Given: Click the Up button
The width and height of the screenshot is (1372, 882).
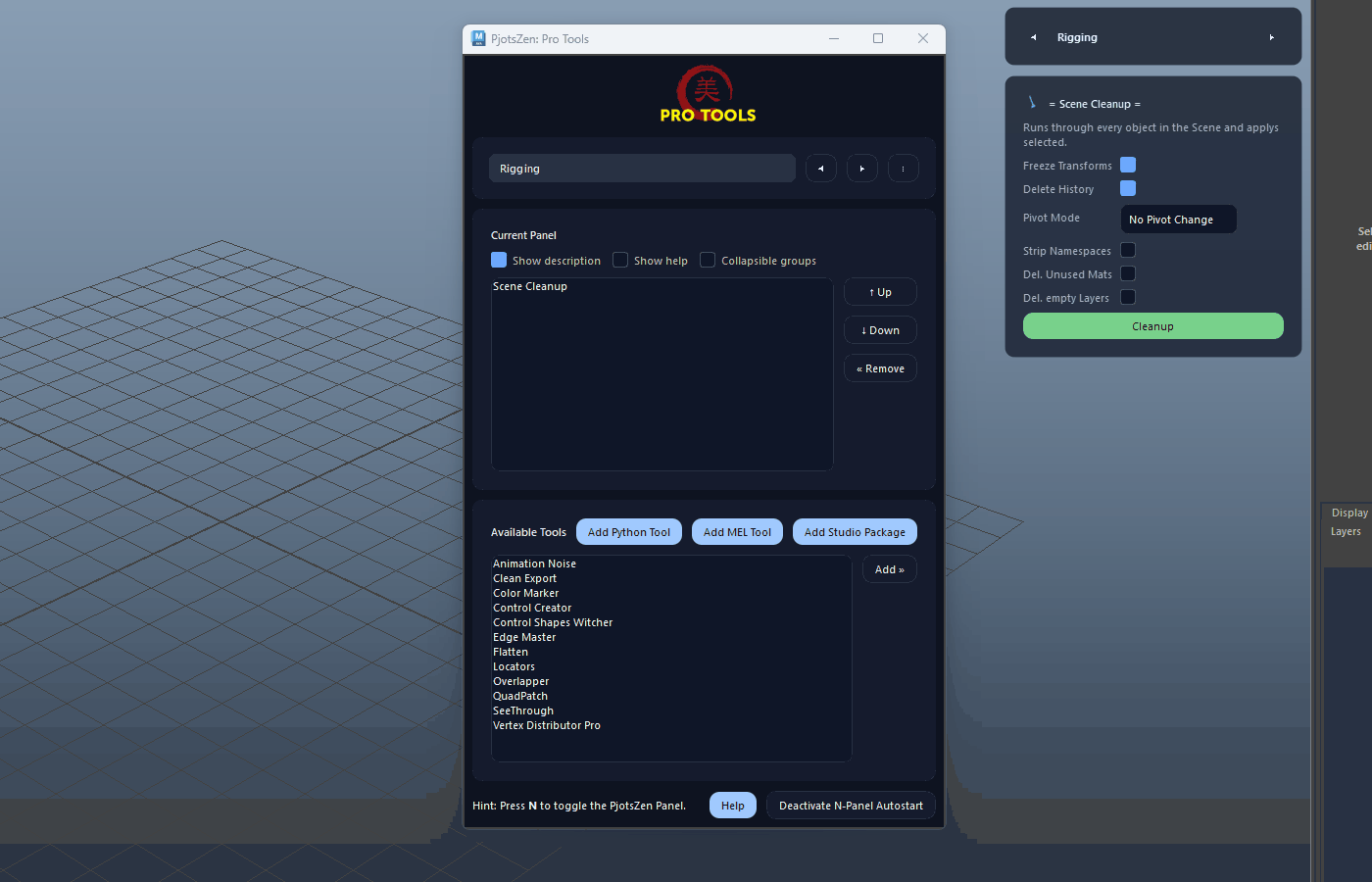Looking at the screenshot, I should 880,292.
